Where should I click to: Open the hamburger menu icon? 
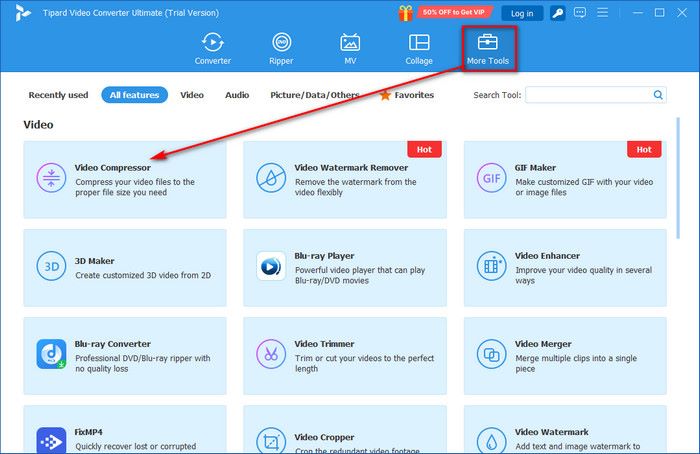click(602, 12)
